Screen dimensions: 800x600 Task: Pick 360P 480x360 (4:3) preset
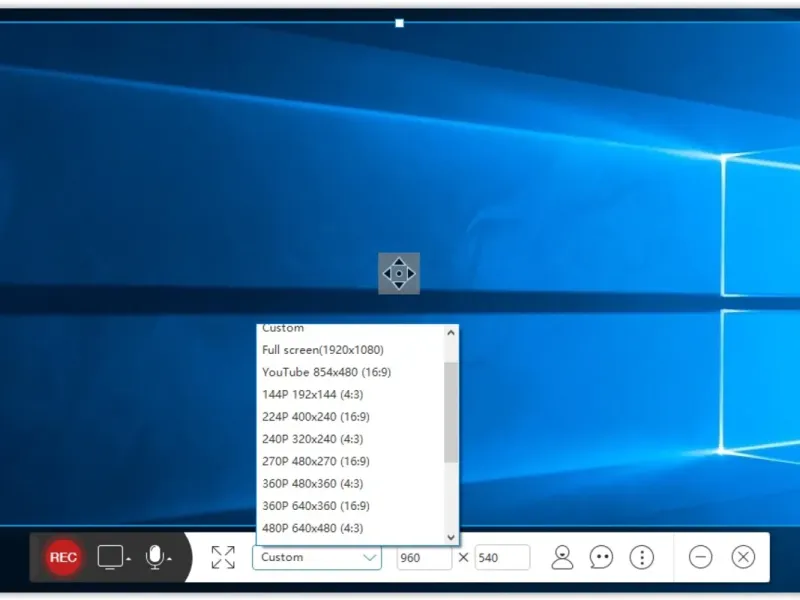(351, 484)
